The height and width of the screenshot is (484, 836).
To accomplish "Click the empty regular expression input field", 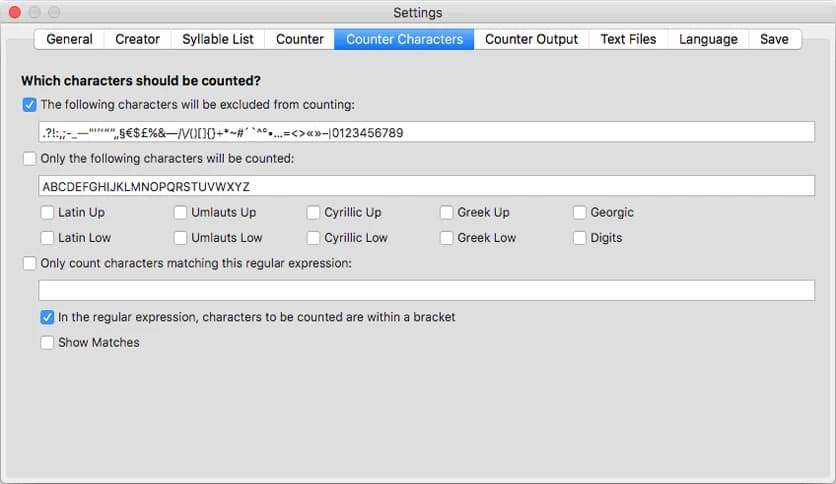I will (x=426, y=290).
